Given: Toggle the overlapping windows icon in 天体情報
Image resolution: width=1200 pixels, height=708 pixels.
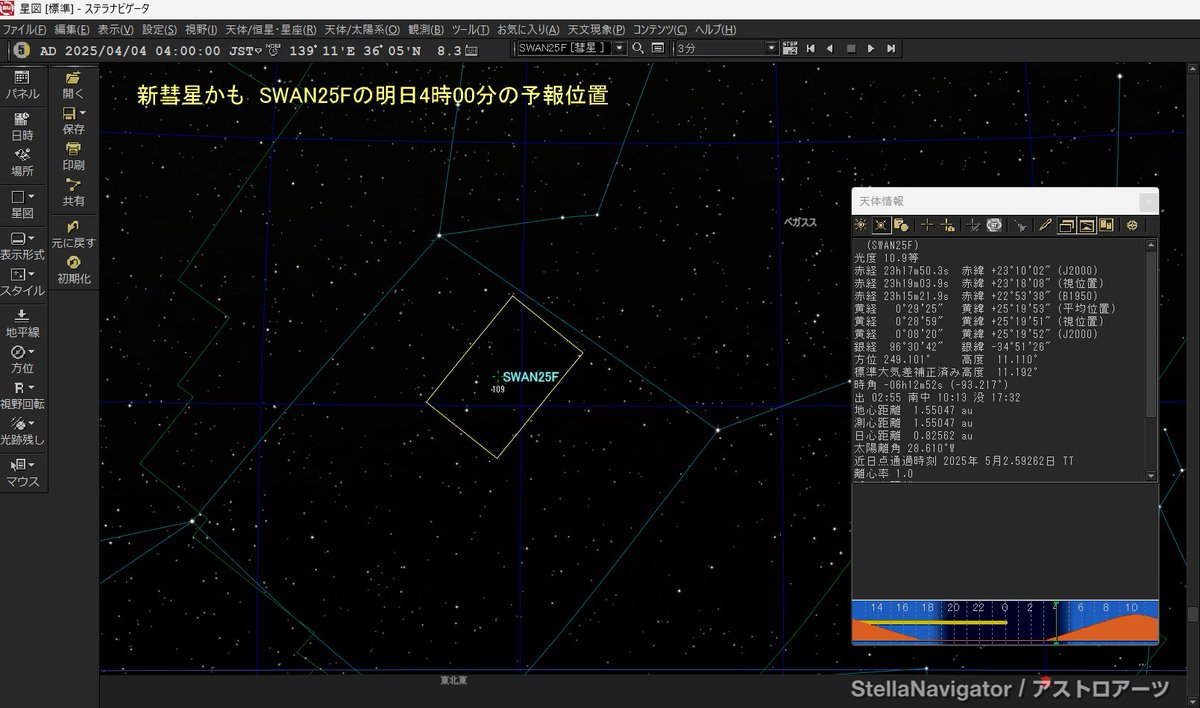Looking at the screenshot, I should 1067,225.
